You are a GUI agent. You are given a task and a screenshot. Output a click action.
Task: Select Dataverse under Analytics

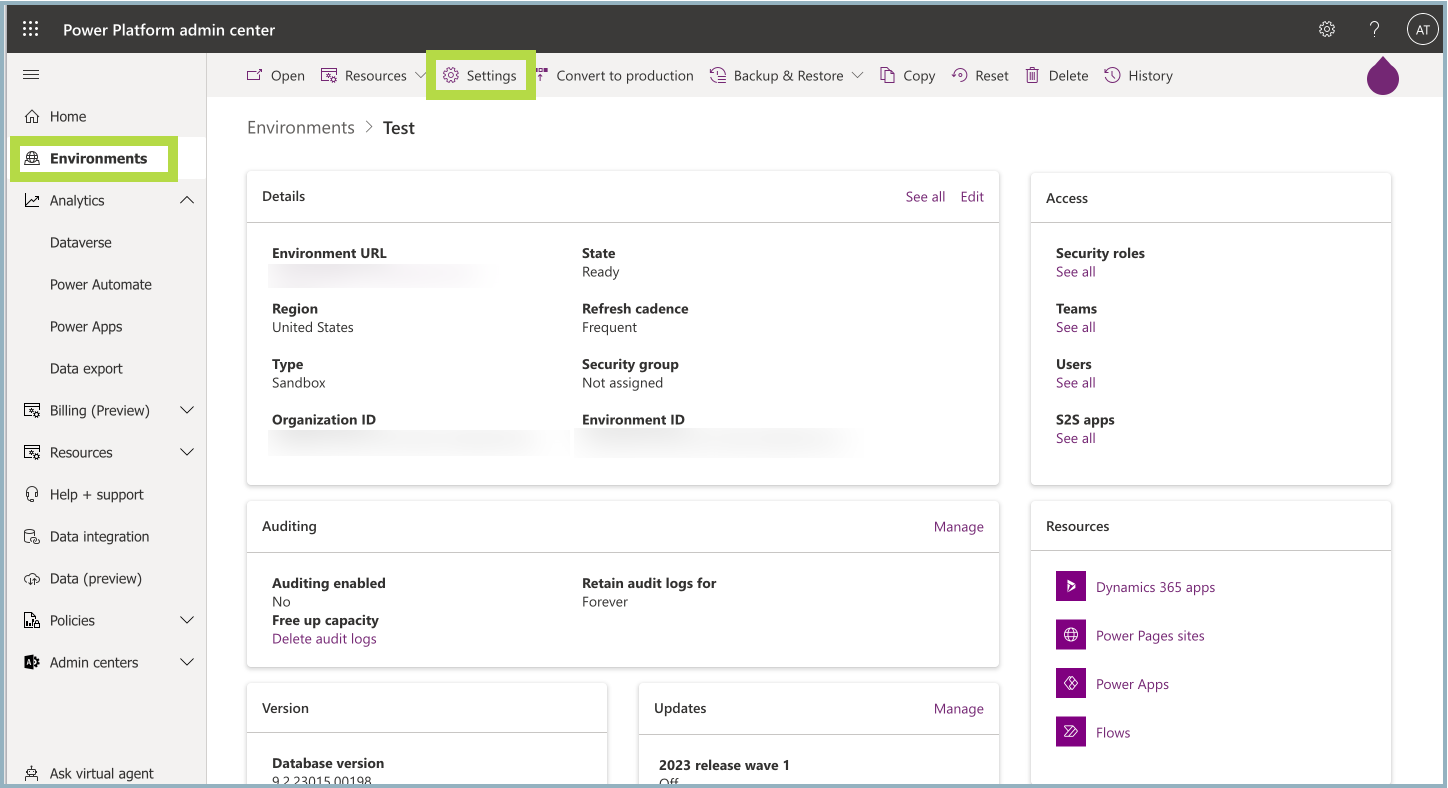tap(81, 243)
